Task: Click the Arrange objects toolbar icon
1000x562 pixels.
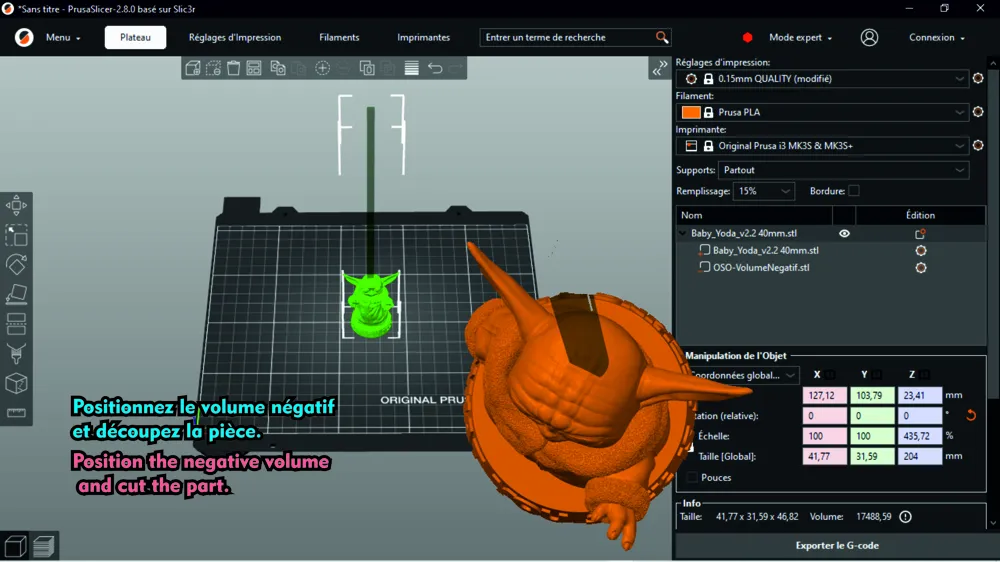Action: [x=254, y=68]
